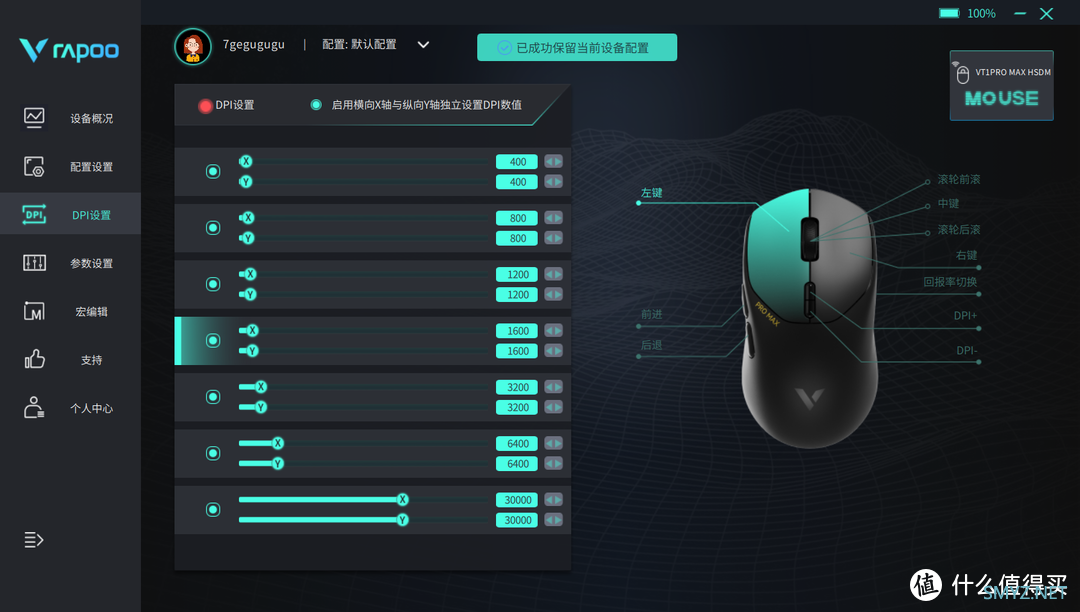The image size is (1080, 612).
Task: Click the 回报率切换 polling rate label
Action: pyautogui.click(x=951, y=282)
